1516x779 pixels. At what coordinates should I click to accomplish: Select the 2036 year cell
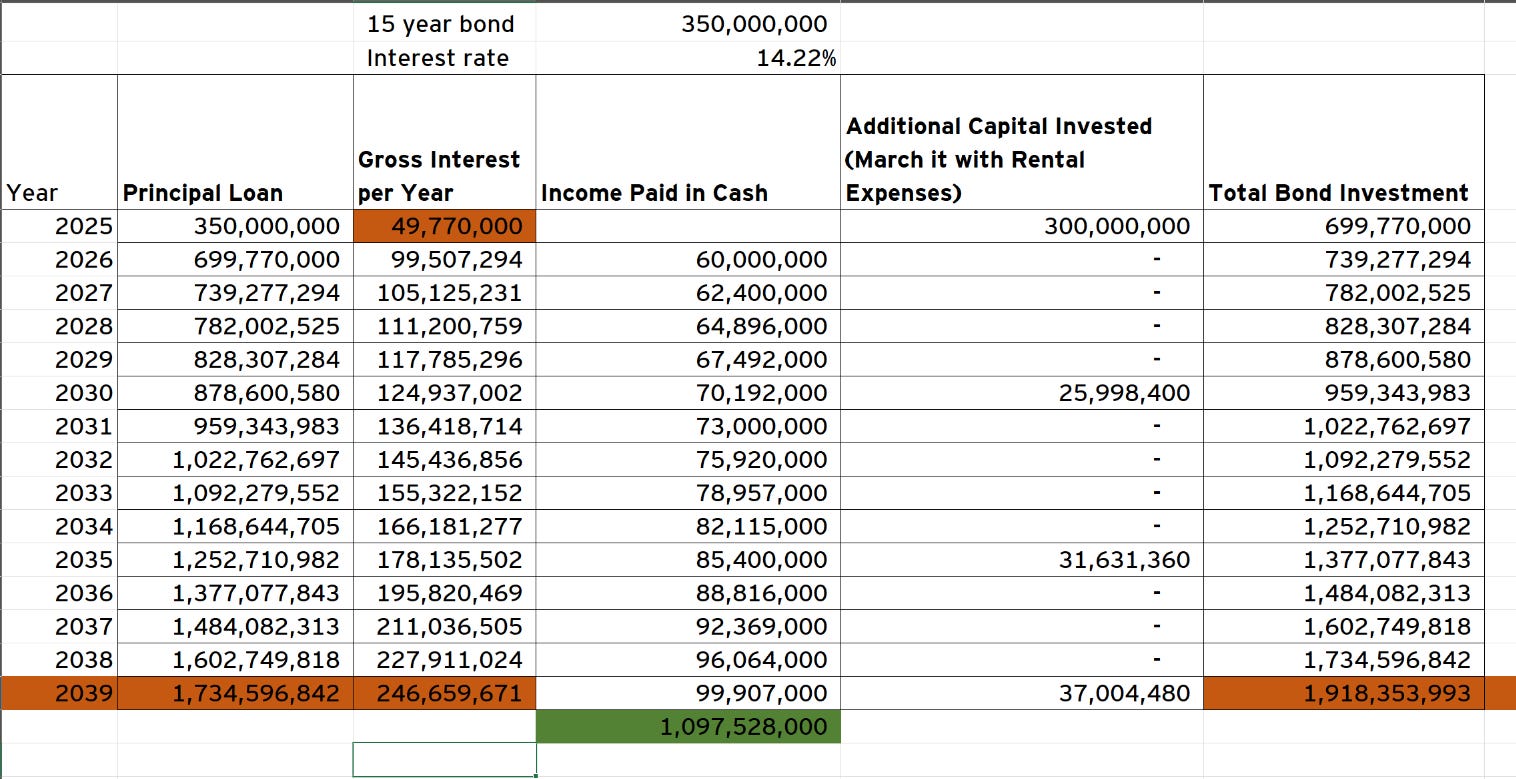[x=59, y=593]
